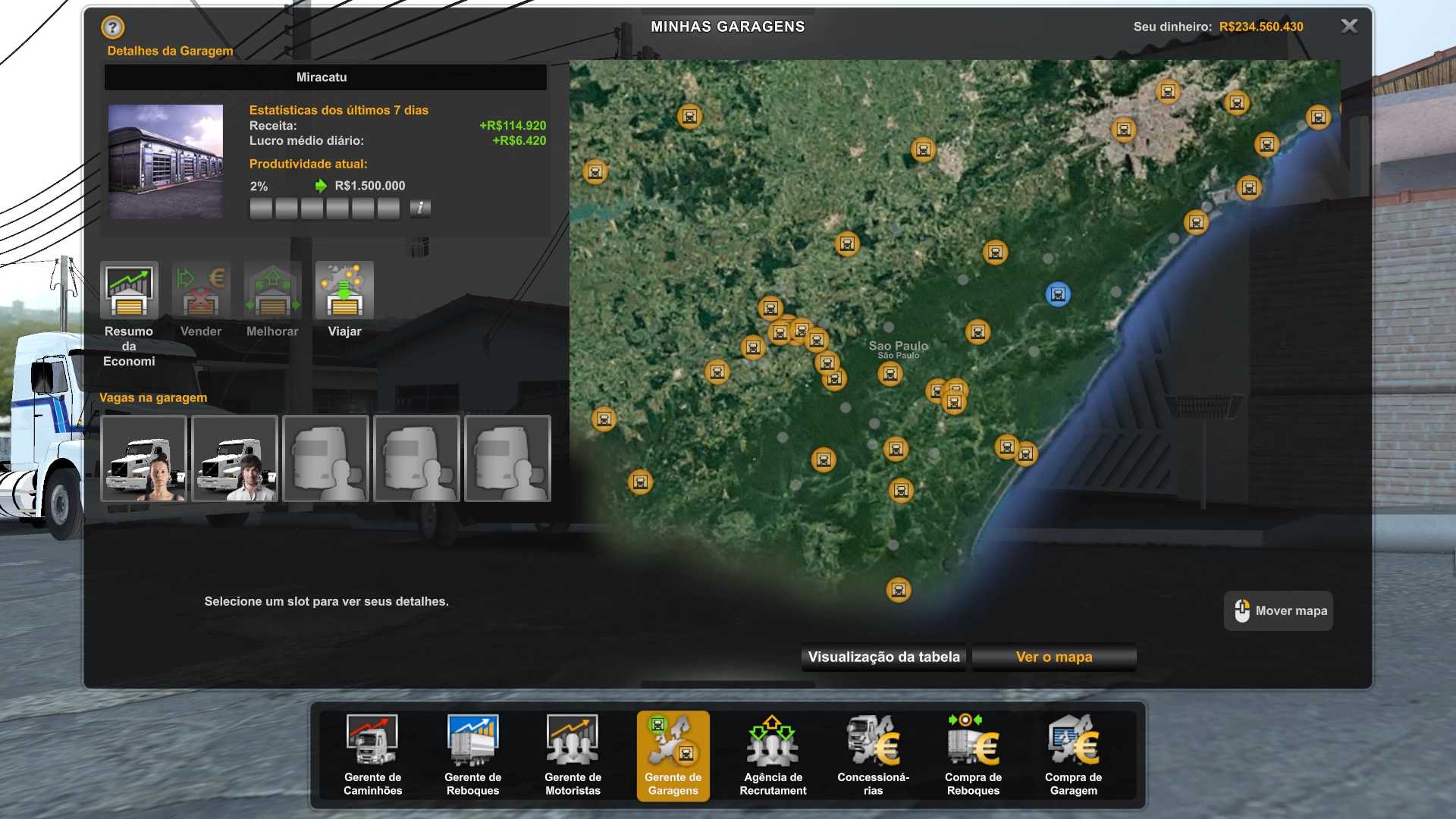Select second garage slot with male driver
This screenshot has height=819, width=1456.
235,458
